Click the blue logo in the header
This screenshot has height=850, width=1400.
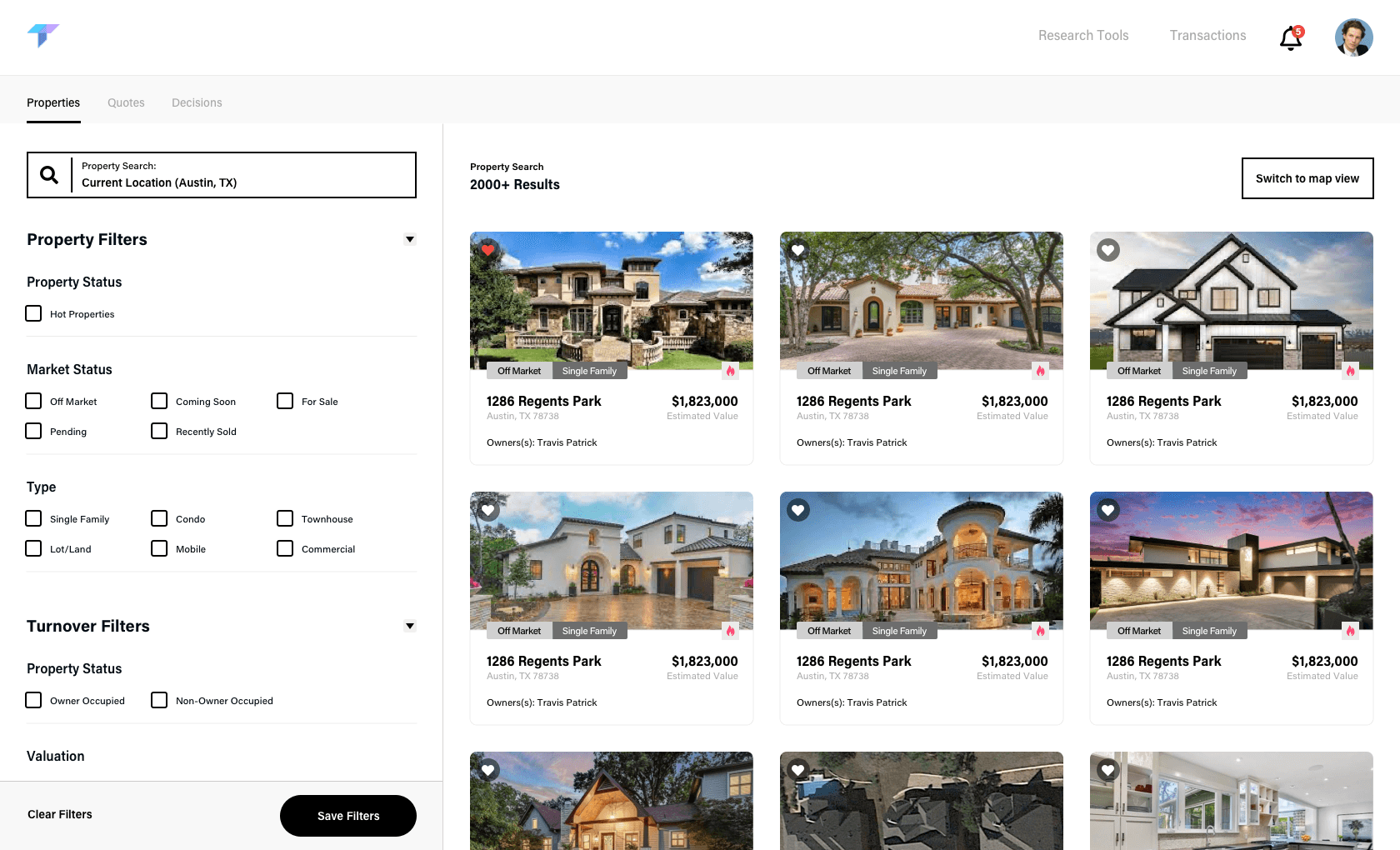(43, 36)
